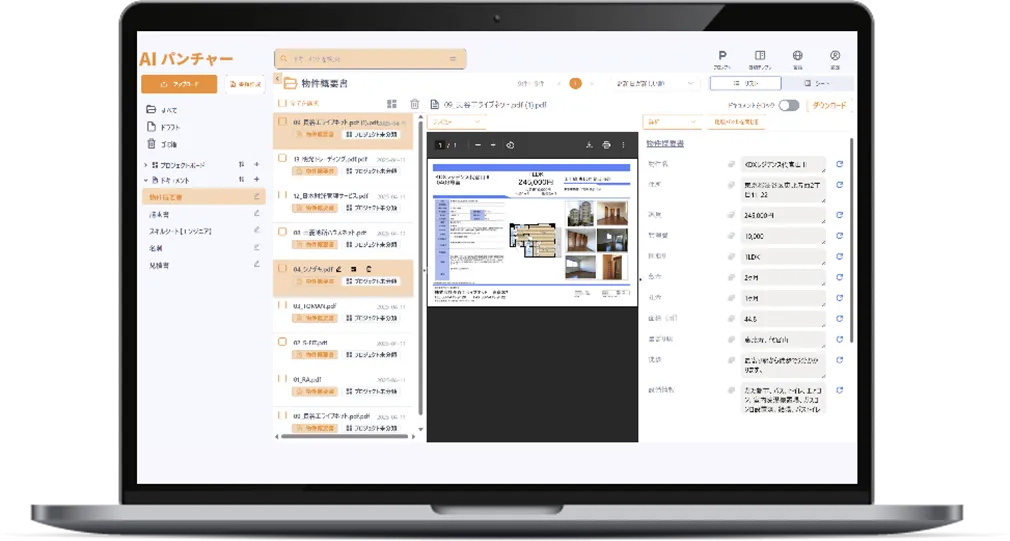This screenshot has height=541, width=1010.
Task: Click the search input field at top
Action: (x=370, y=59)
